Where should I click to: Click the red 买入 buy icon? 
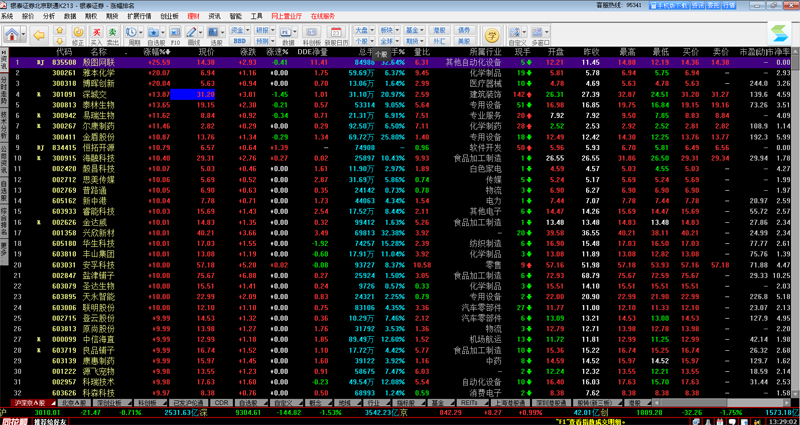coord(96,32)
